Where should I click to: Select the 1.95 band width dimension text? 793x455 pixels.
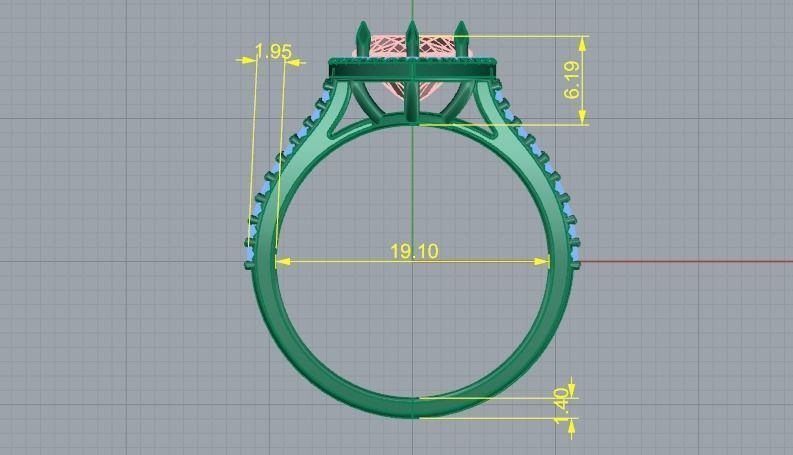[x=274, y=52]
